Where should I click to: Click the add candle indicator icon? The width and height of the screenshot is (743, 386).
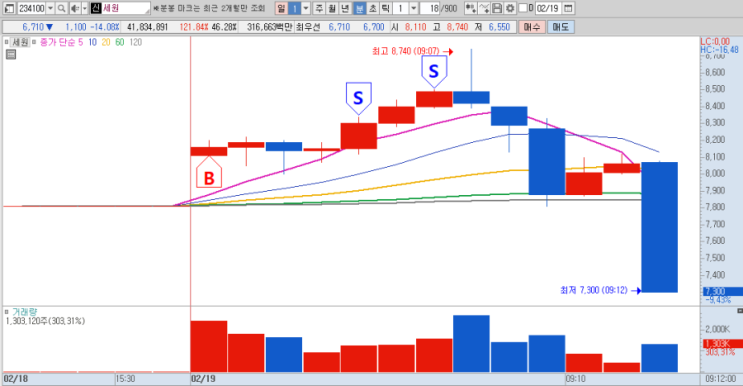[x=471, y=8]
